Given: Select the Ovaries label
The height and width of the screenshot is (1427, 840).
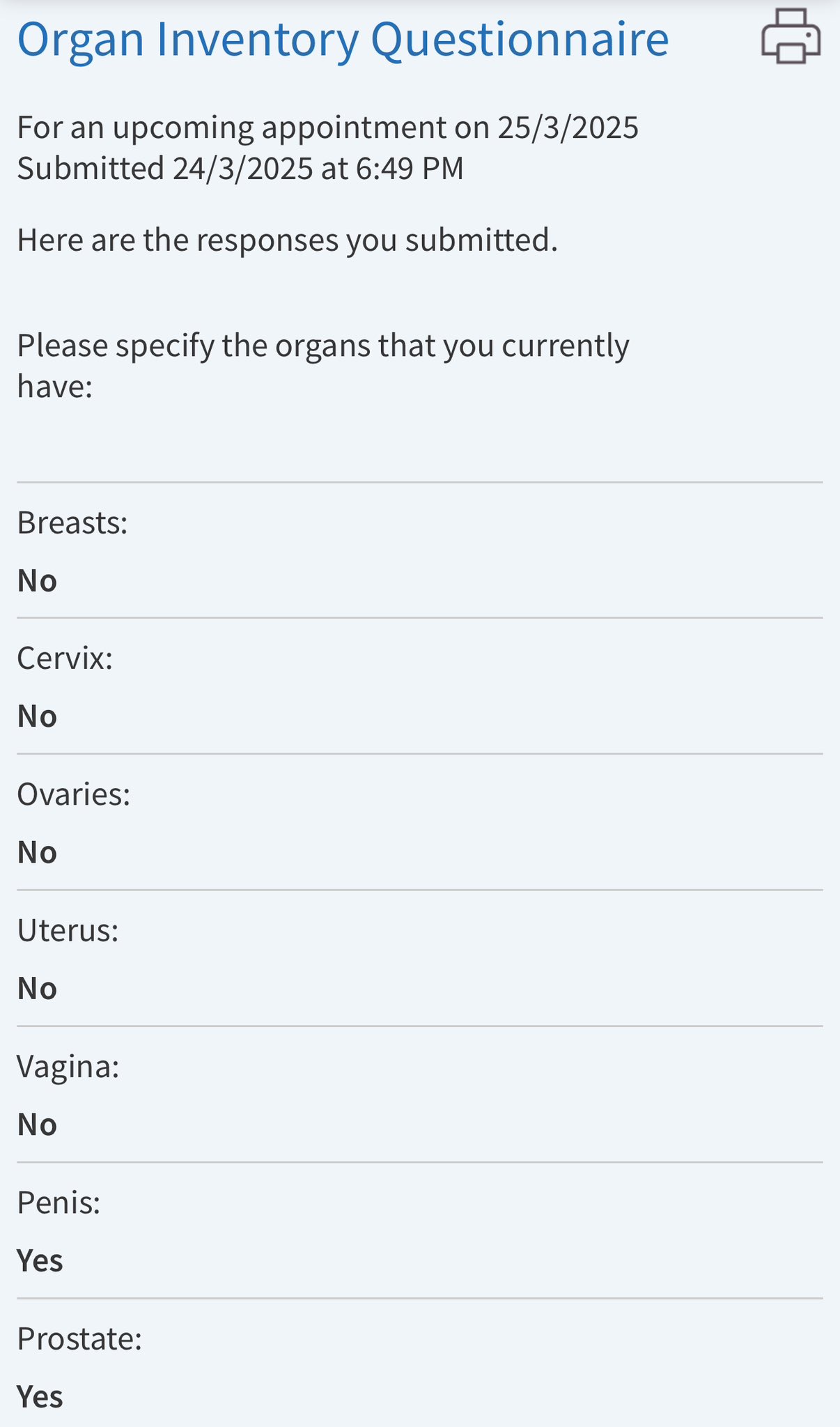Looking at the screenshot, I should coord(74,794).
